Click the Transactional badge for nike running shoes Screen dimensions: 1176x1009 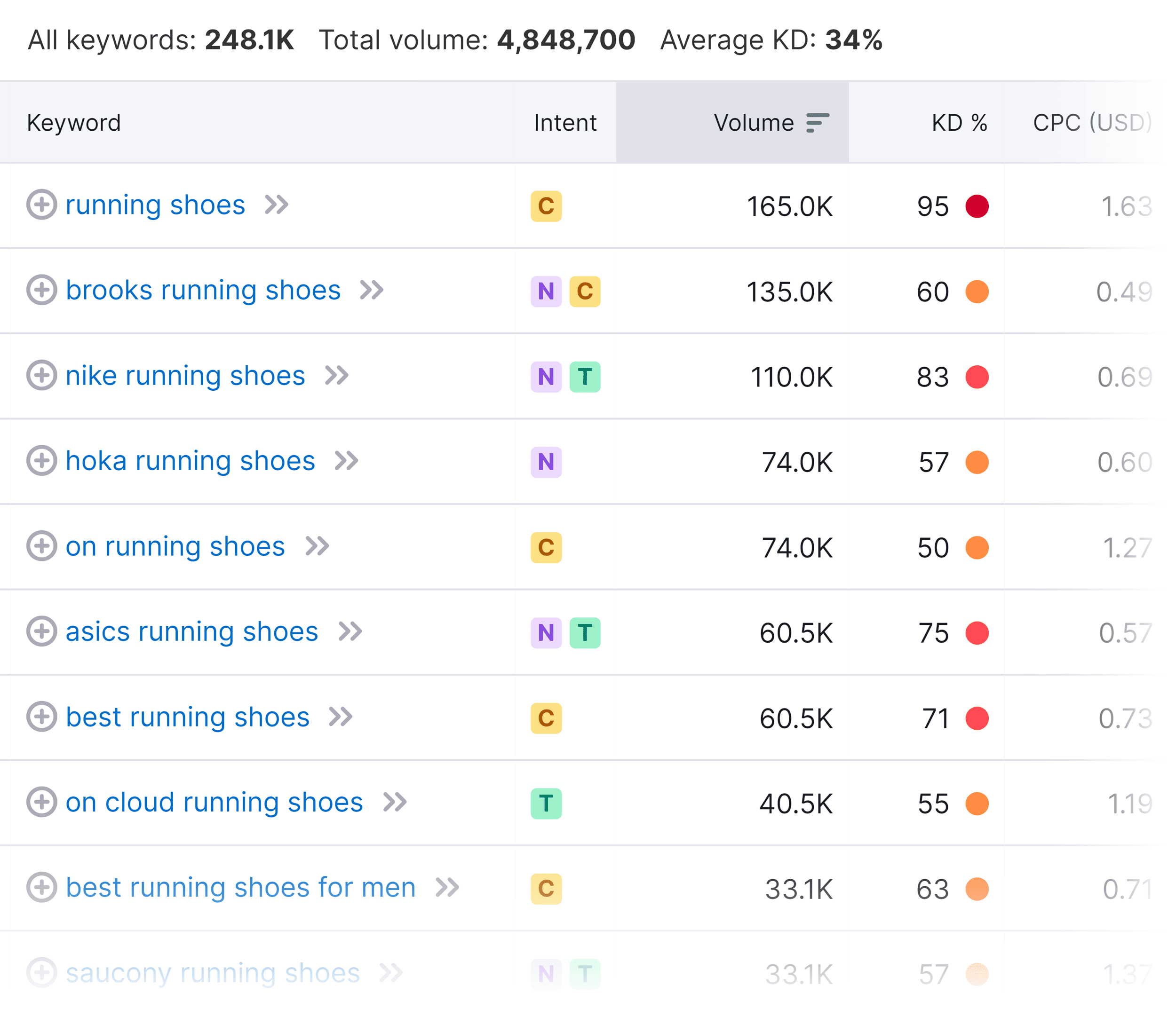[x=585, y=377]
